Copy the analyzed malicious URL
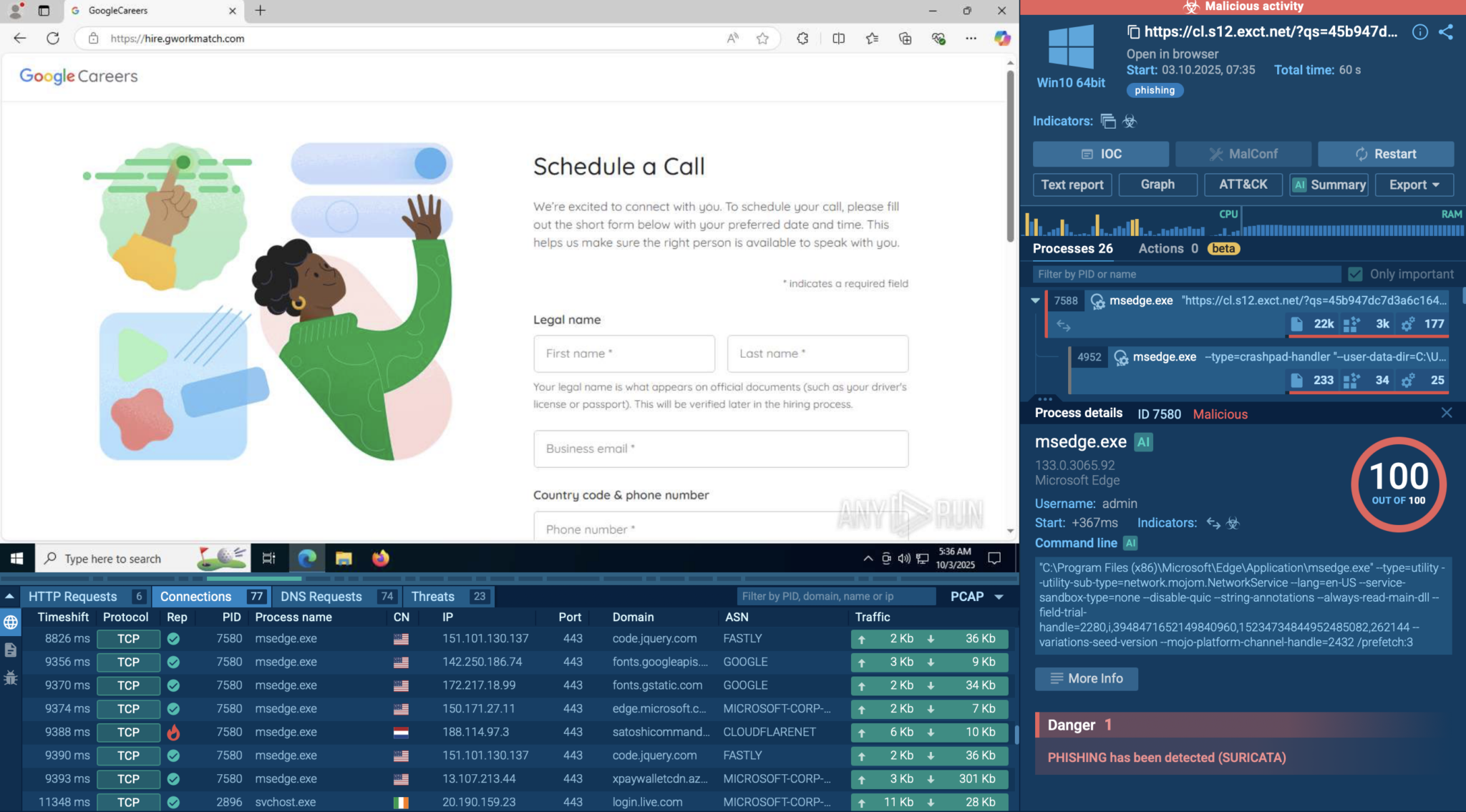This screenshot has width=1466, height=812. (x=1133, y=32)
